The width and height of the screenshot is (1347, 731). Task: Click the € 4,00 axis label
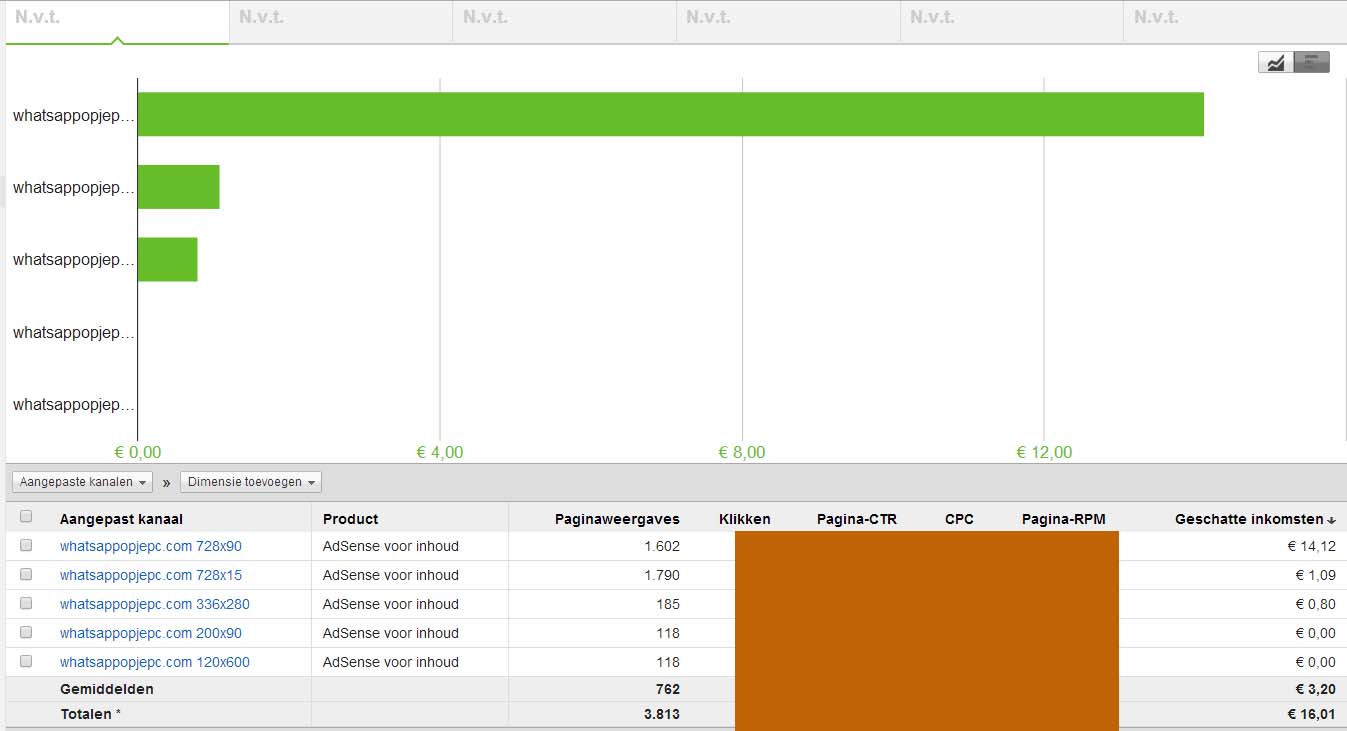click(x=440, y=452)
